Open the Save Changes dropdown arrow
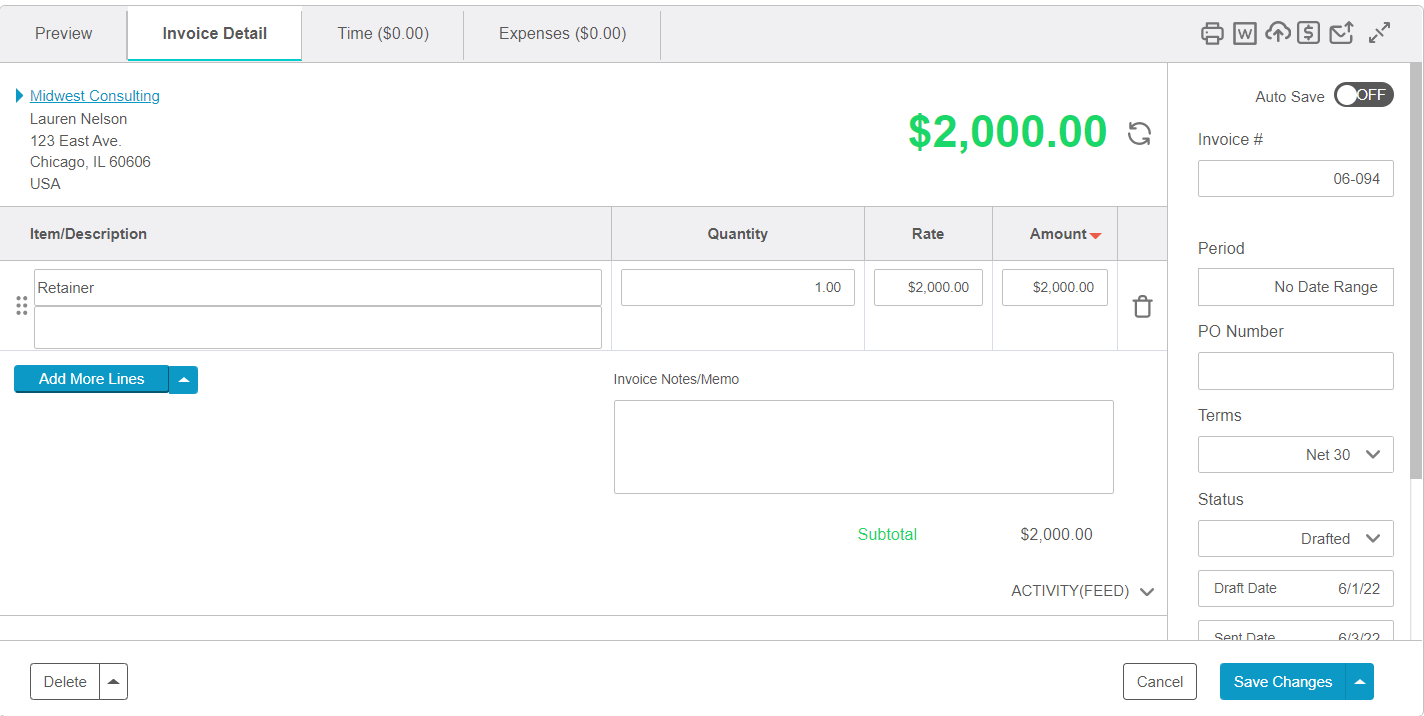Viewport: 1424px width, 716px height. pyautogui.click(x=1359, y=681)
